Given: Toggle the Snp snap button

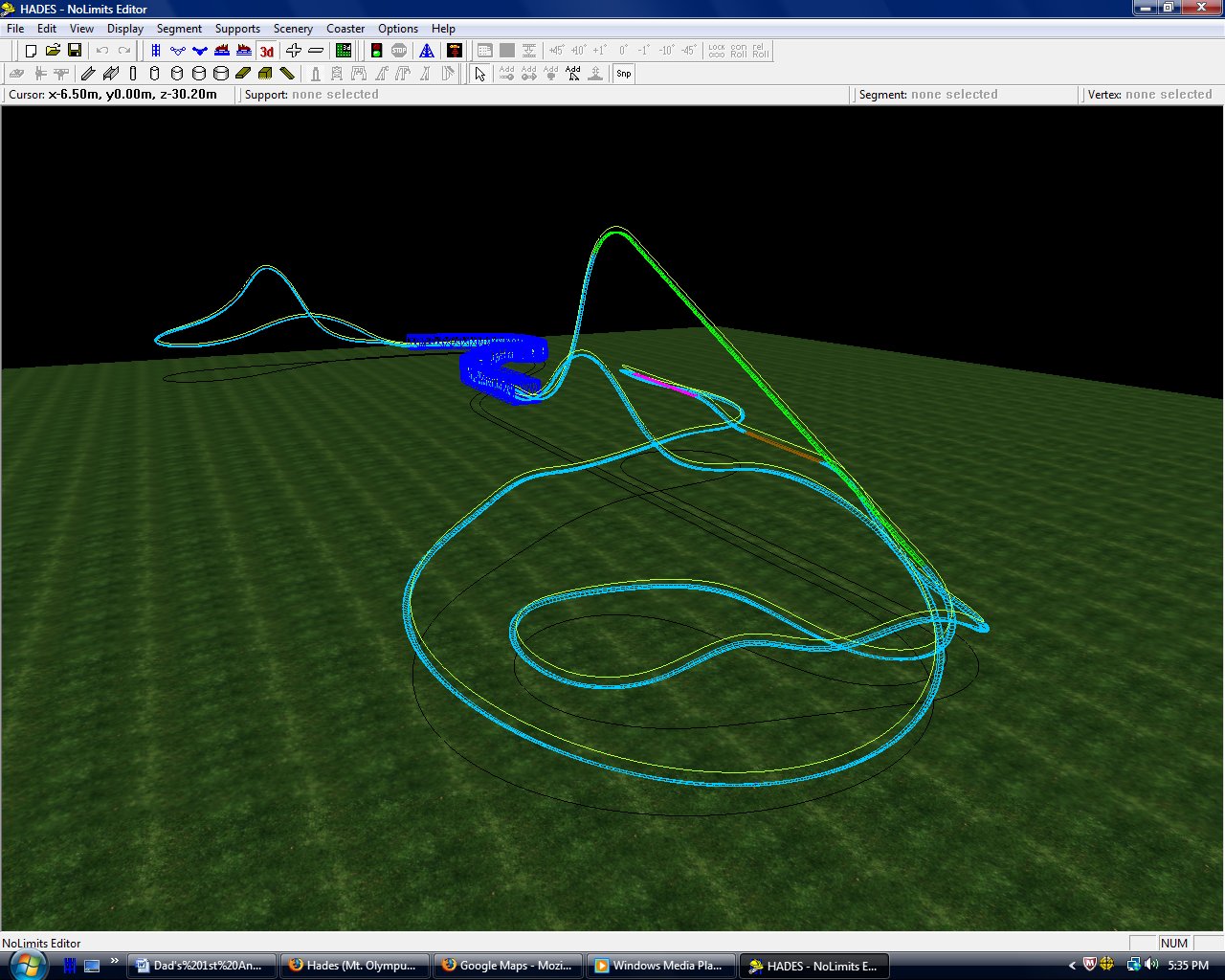Looking at the screenshot, I should (624, 74).
